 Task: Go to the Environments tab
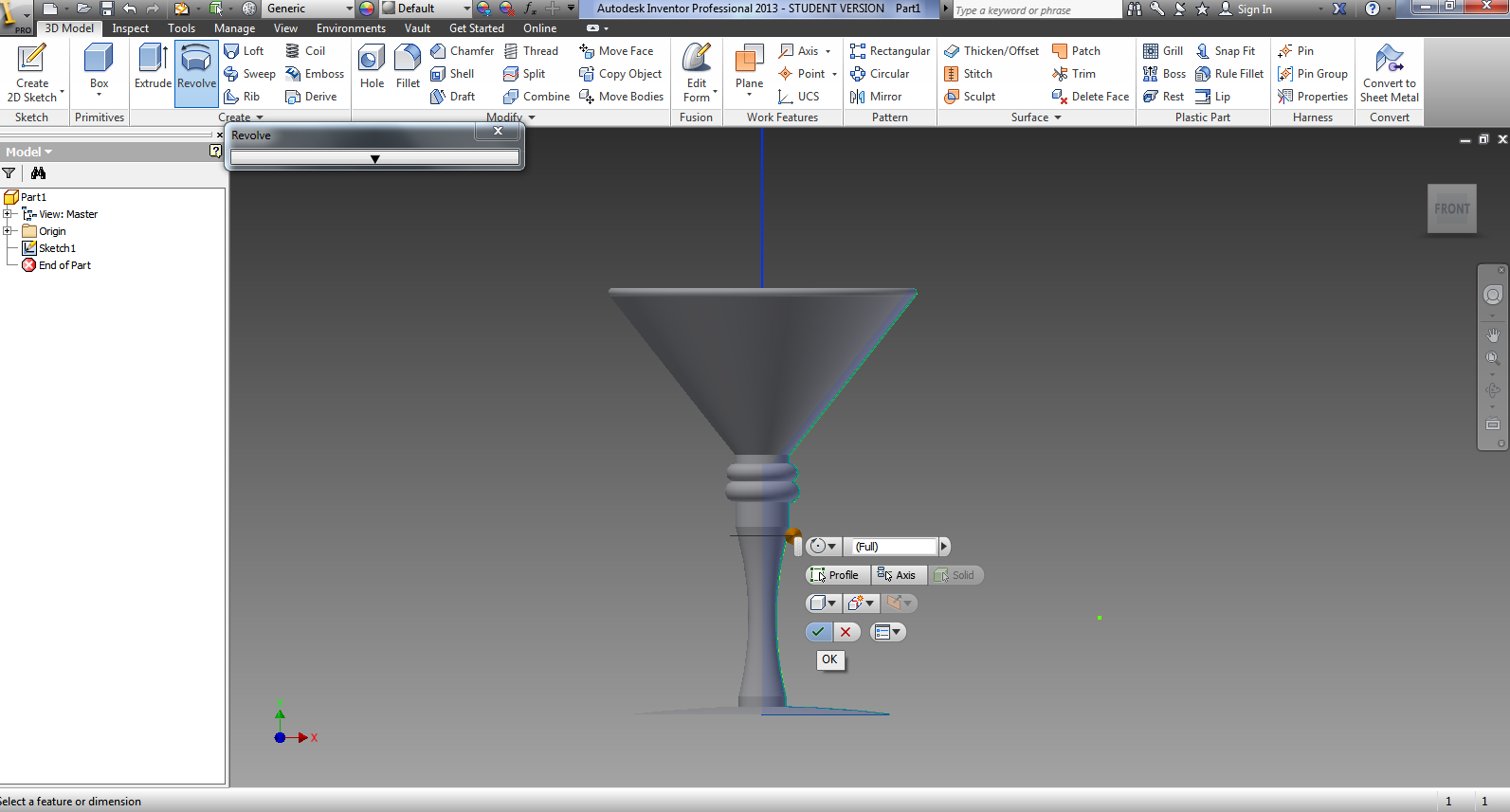click(351, 28)
